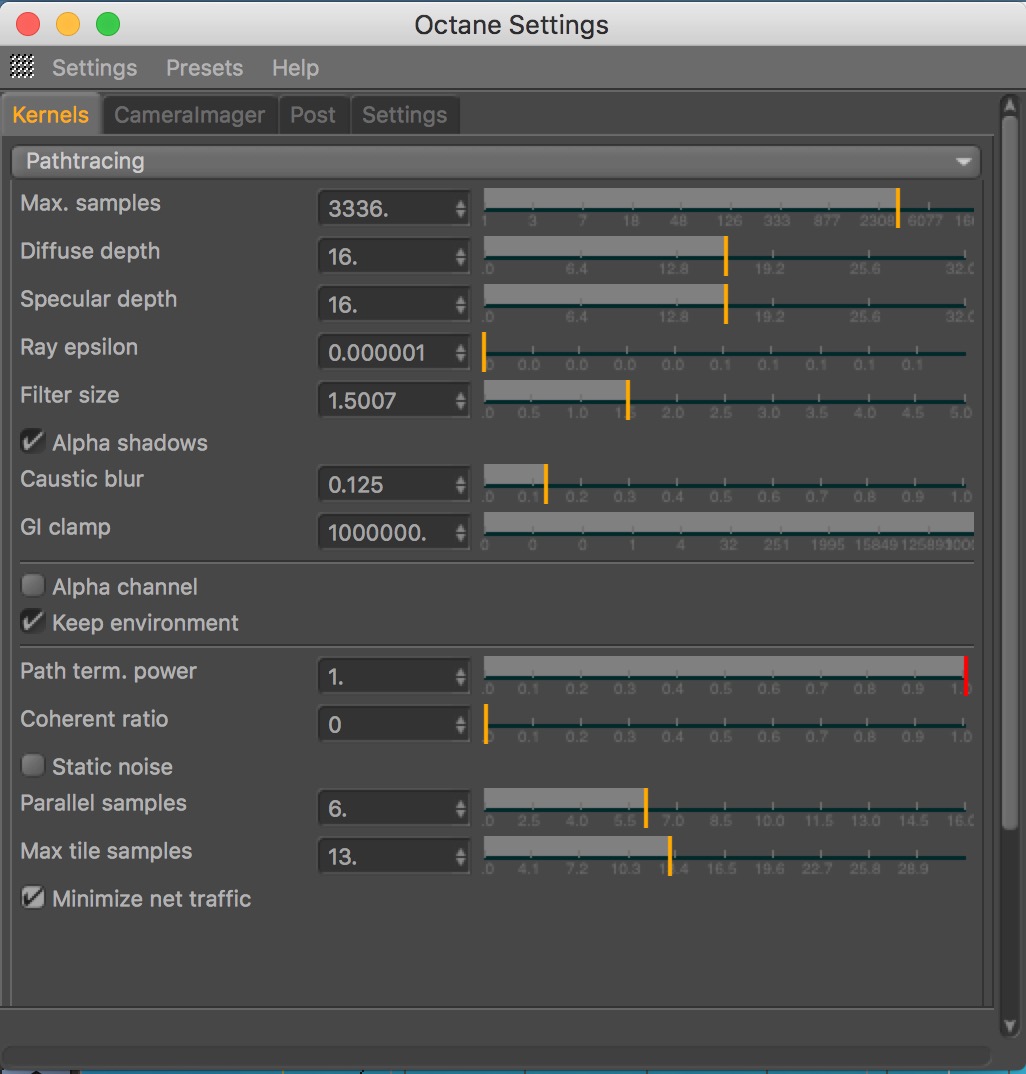Click the Max tile samples slider
The height and width of the screenshot is (1074, 1026).
(x=729, y=856)
